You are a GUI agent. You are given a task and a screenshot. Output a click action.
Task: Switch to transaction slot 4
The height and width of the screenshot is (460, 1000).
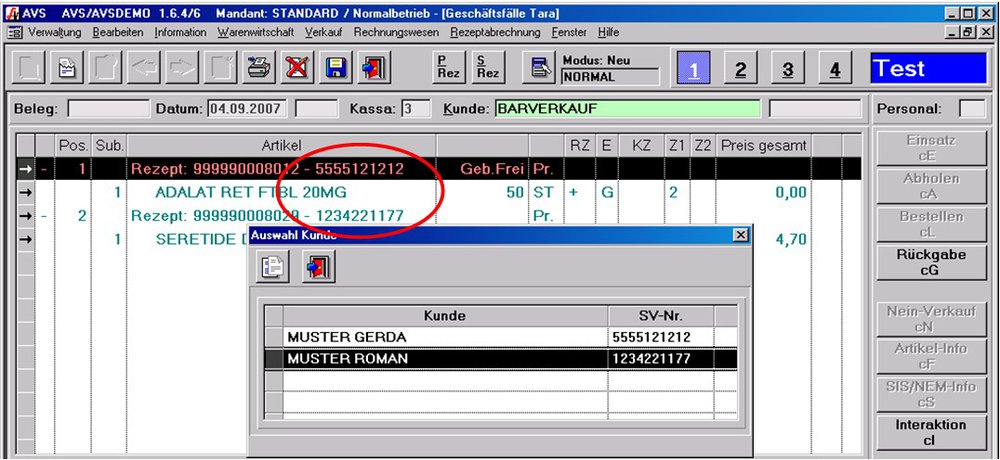tap(835, 69)
